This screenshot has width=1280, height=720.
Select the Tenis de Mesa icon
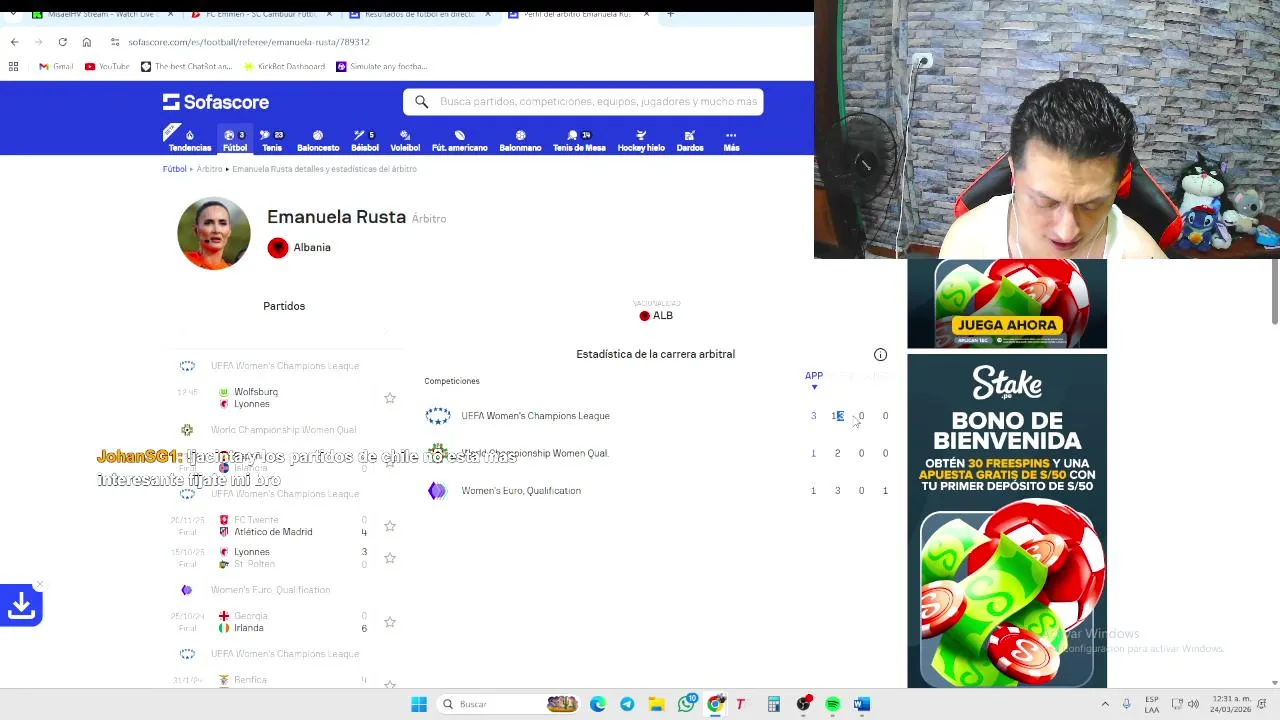(x=579, y=140)
